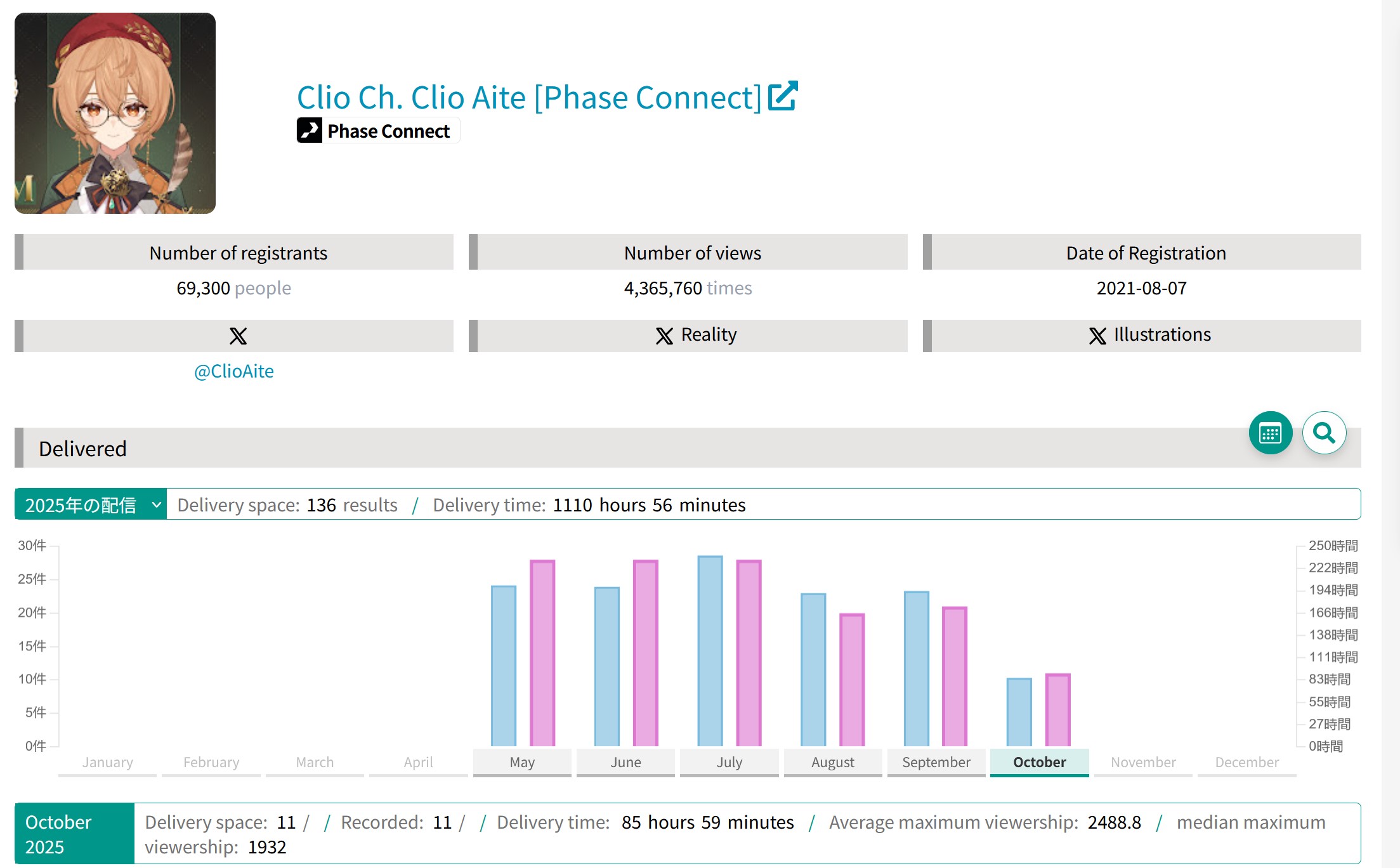Open the calendar view button
Screen dimensions: 1400x868
tap(1270, 433)
